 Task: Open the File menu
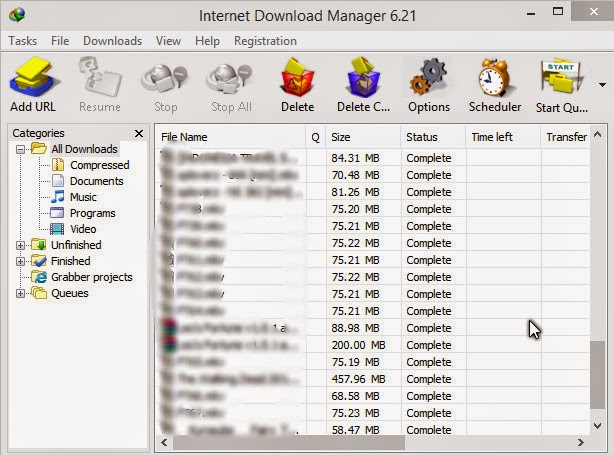point(60,41)
